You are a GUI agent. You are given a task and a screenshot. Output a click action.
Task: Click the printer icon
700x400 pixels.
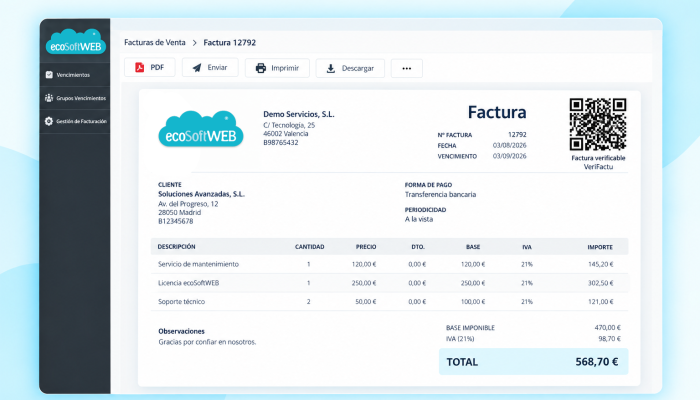point(261,68)
